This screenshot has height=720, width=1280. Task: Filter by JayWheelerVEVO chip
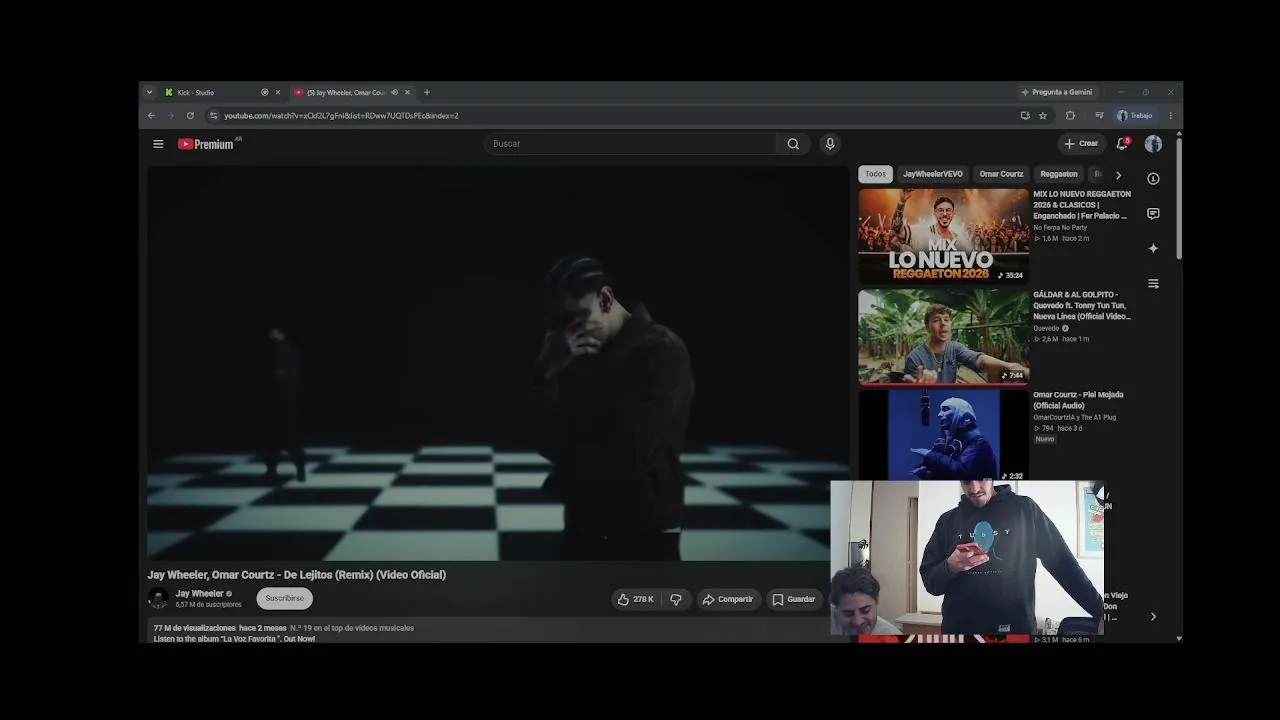(x=933, y=174)
